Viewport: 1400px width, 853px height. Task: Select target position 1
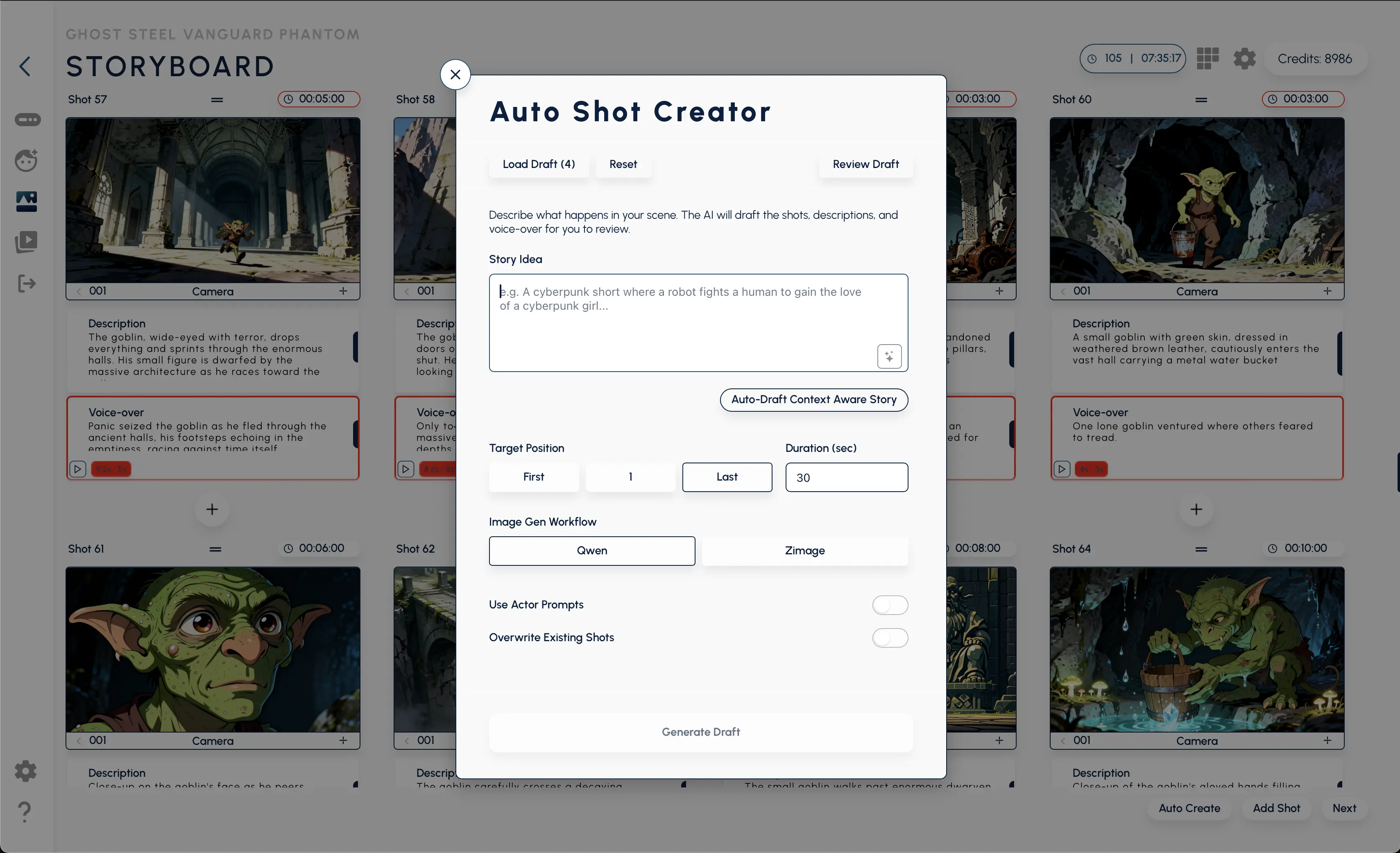click(x=630, y=477)
